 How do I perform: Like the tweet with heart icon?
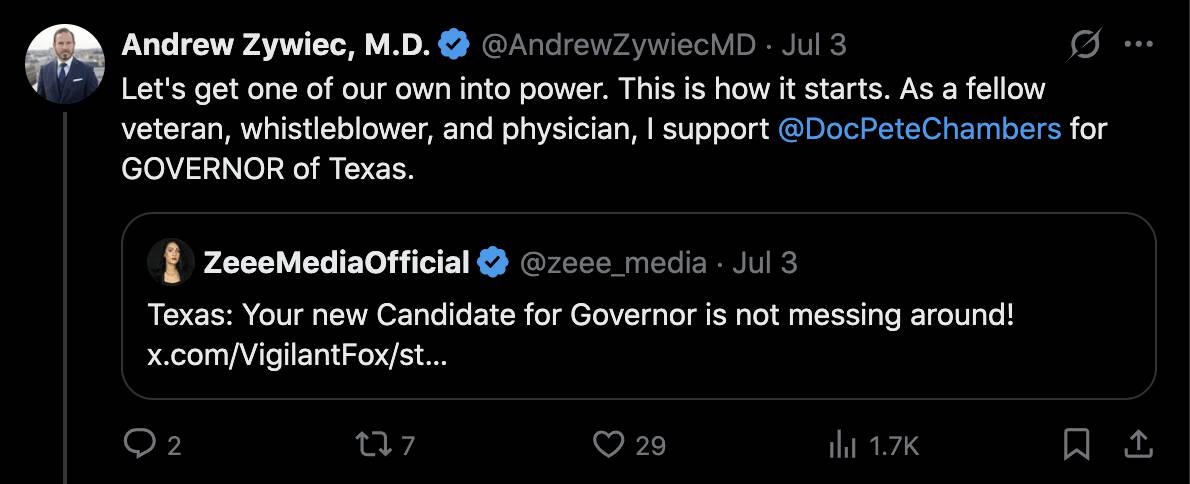click(x=608, y=445)
